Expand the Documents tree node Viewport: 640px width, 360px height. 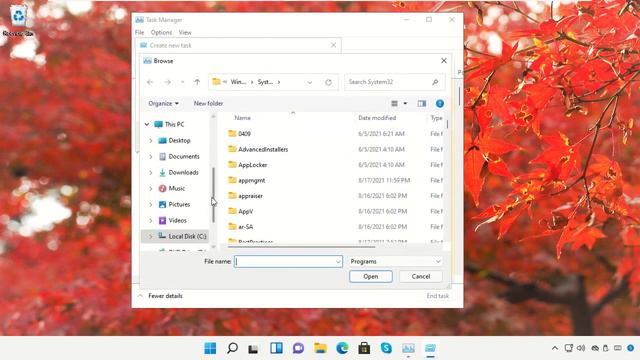tap(151, 156)
